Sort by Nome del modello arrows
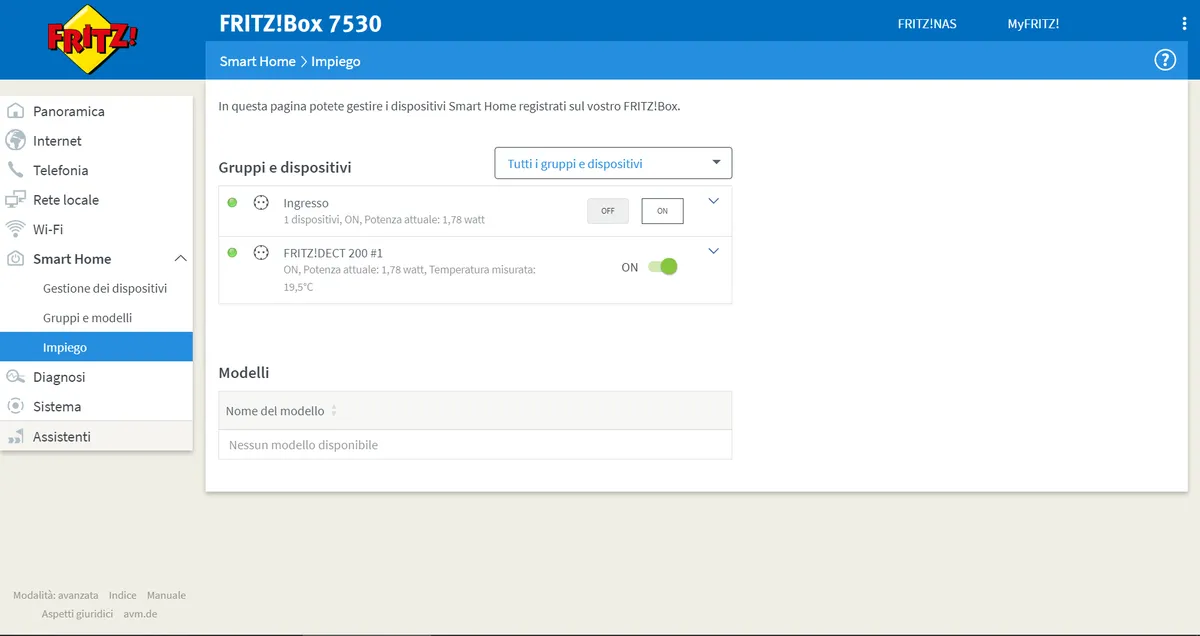1200x636 pixels. [x=334, y=411]
